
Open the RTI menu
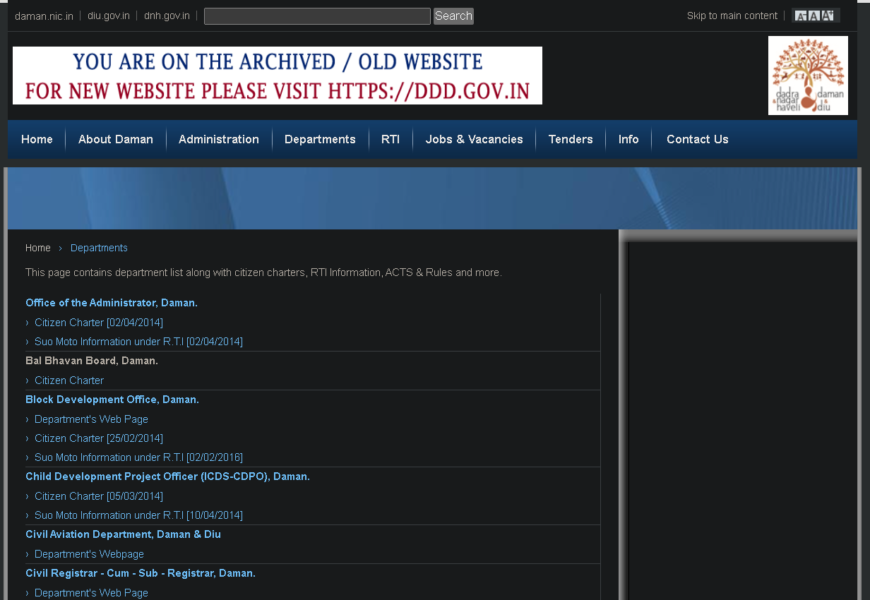(x=390, y=139)
